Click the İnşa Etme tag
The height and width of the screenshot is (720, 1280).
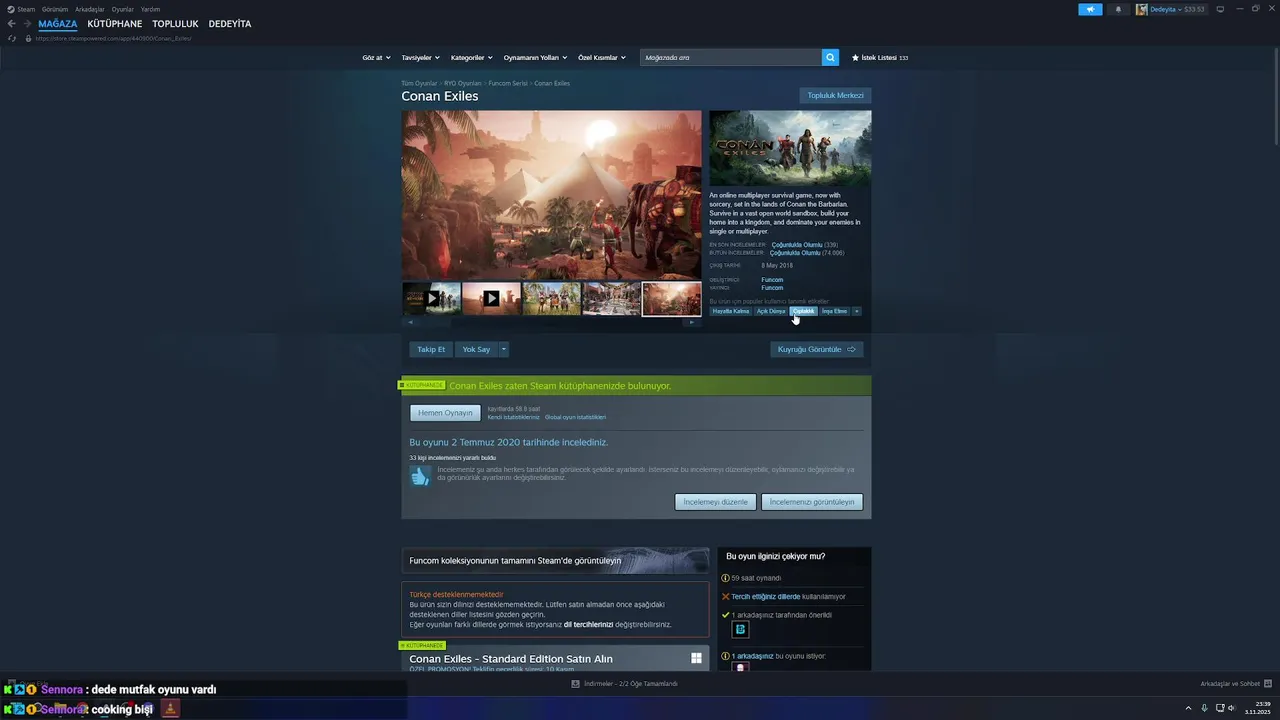pyautogui.click(x=834, y=311)
